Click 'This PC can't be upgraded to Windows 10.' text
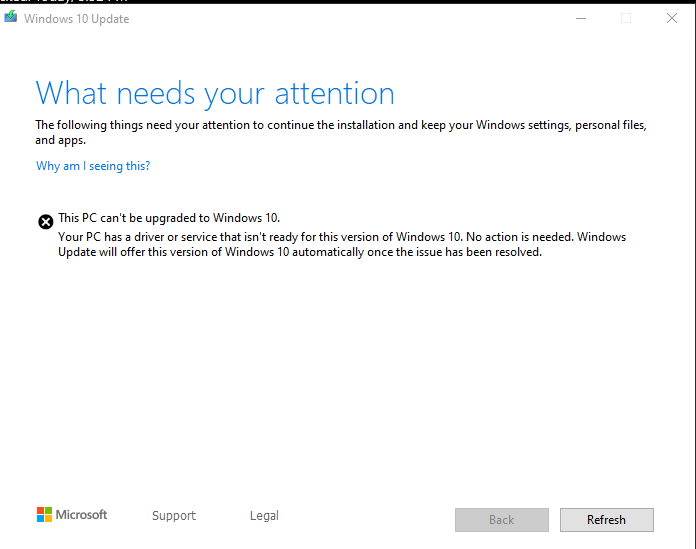 pos(169,218)
